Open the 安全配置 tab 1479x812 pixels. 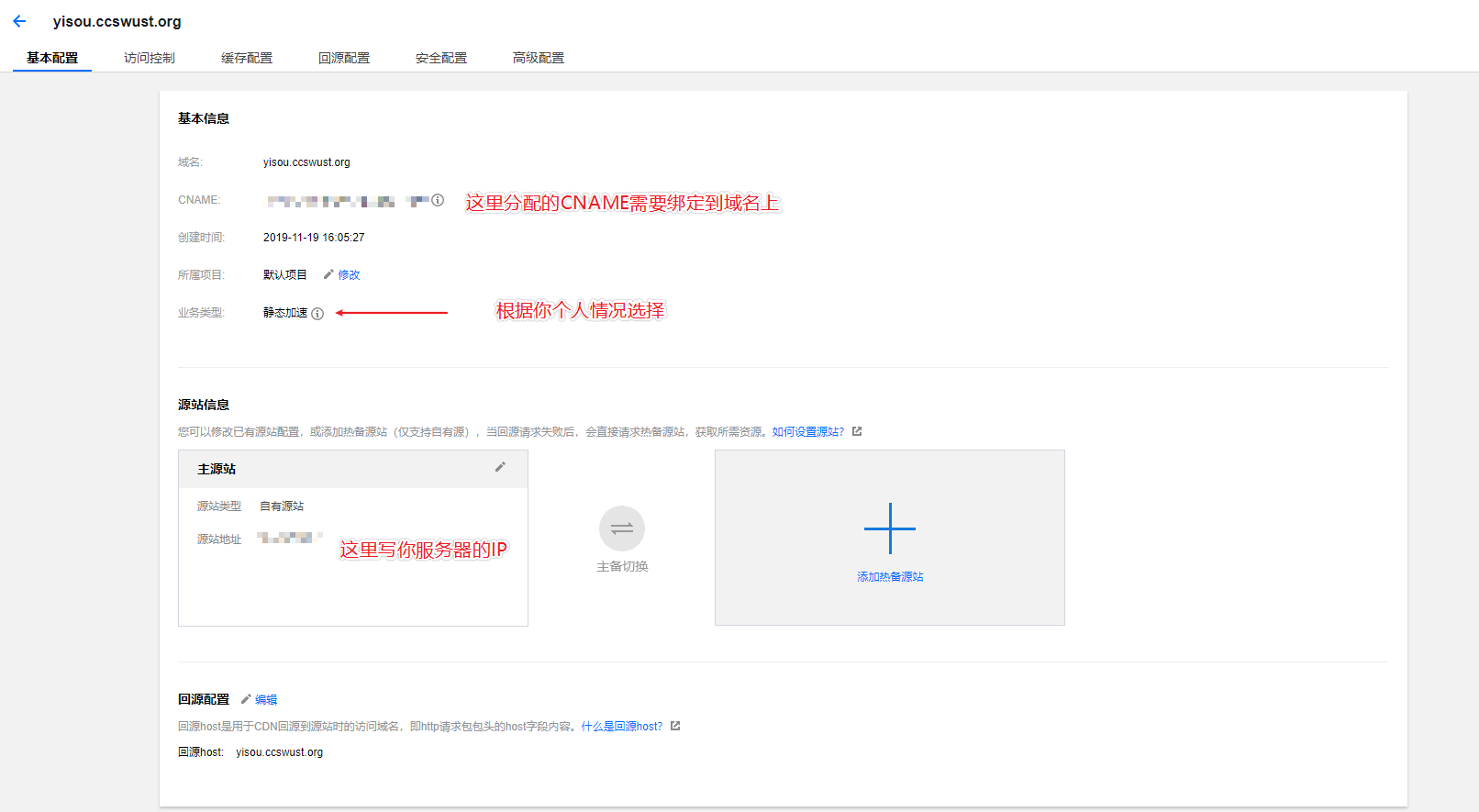tap(441, 58)
